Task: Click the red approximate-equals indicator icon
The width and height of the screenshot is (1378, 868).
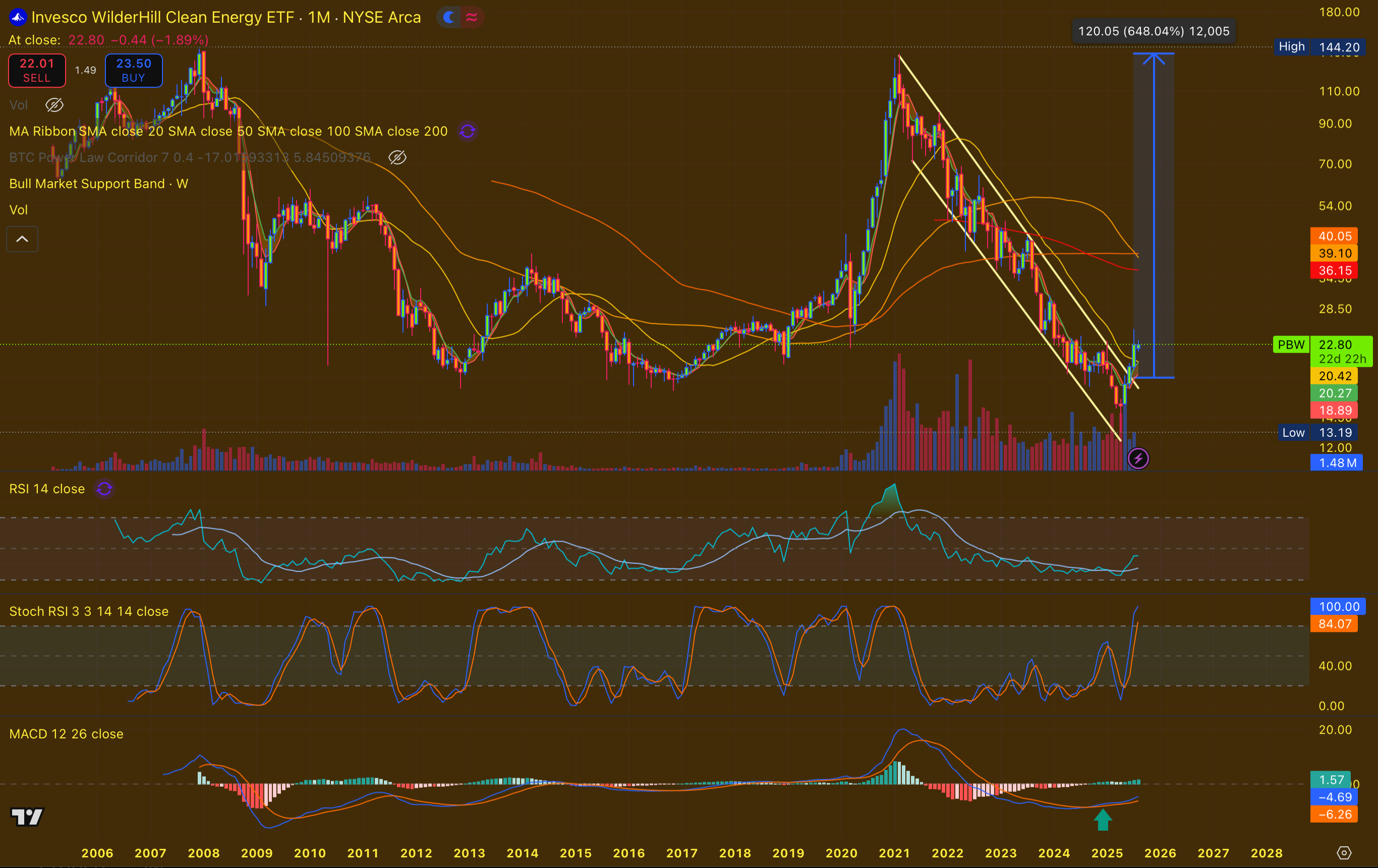Action: [472, 17]
